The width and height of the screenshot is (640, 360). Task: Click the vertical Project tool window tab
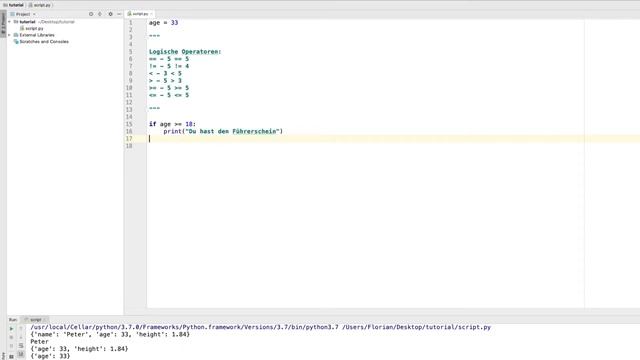(x=3, y=24)
